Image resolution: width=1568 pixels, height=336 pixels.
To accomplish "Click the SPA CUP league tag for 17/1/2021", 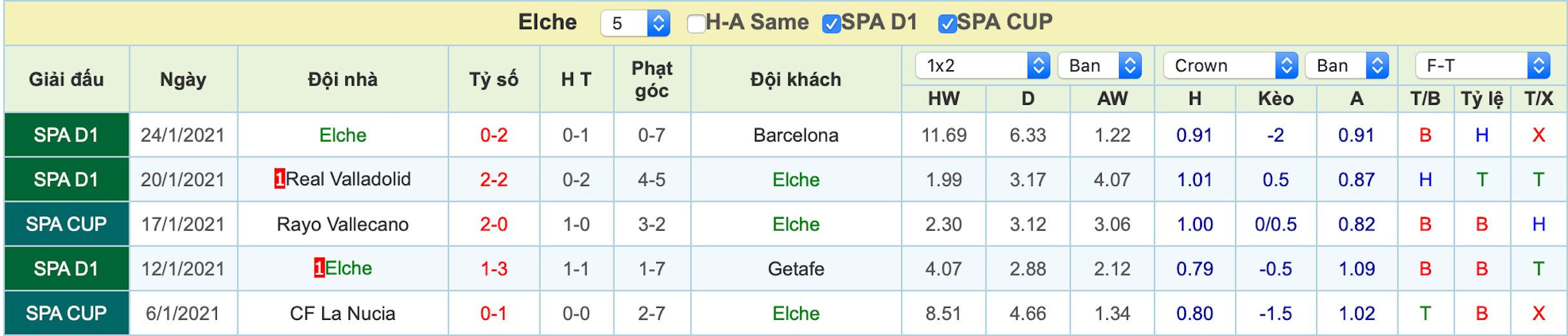I will 66,224.
